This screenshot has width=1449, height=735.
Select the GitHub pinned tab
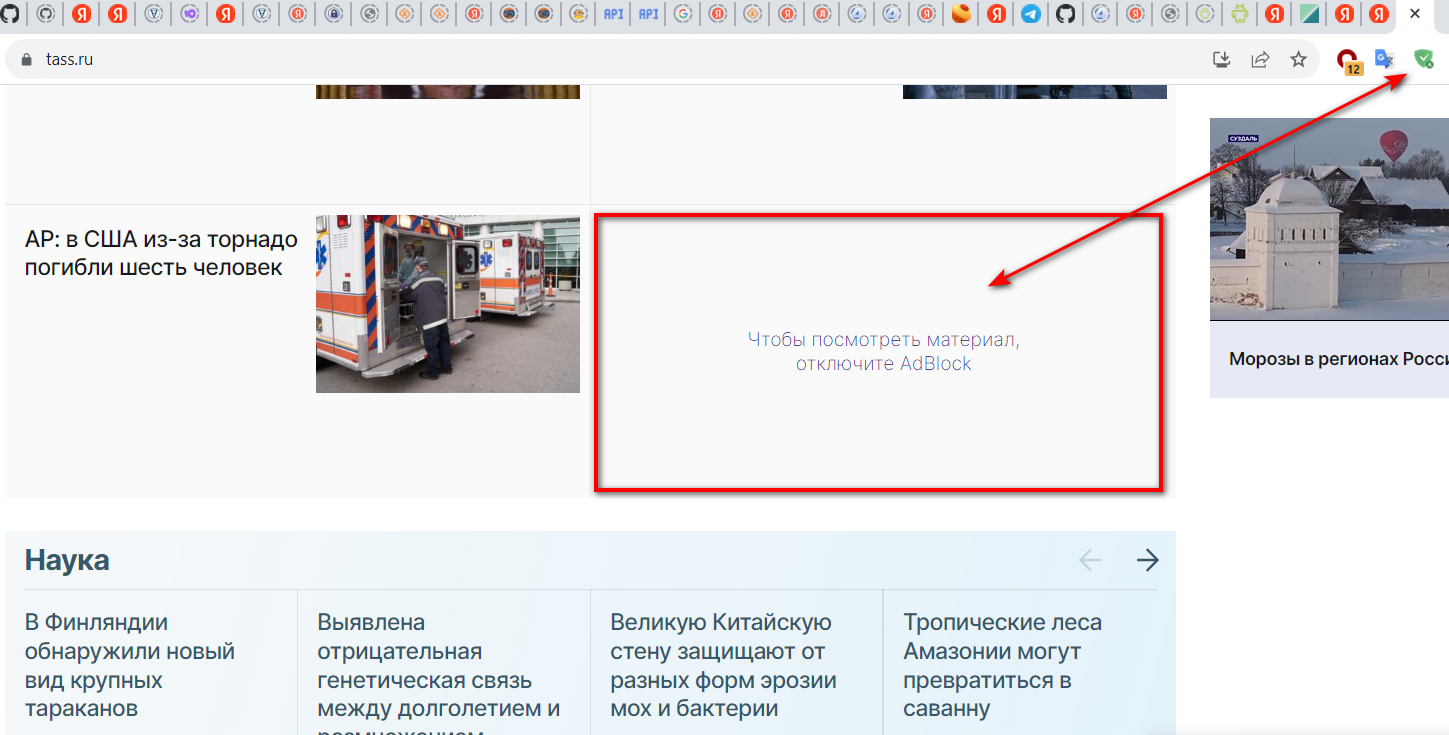click(1066, 14)
